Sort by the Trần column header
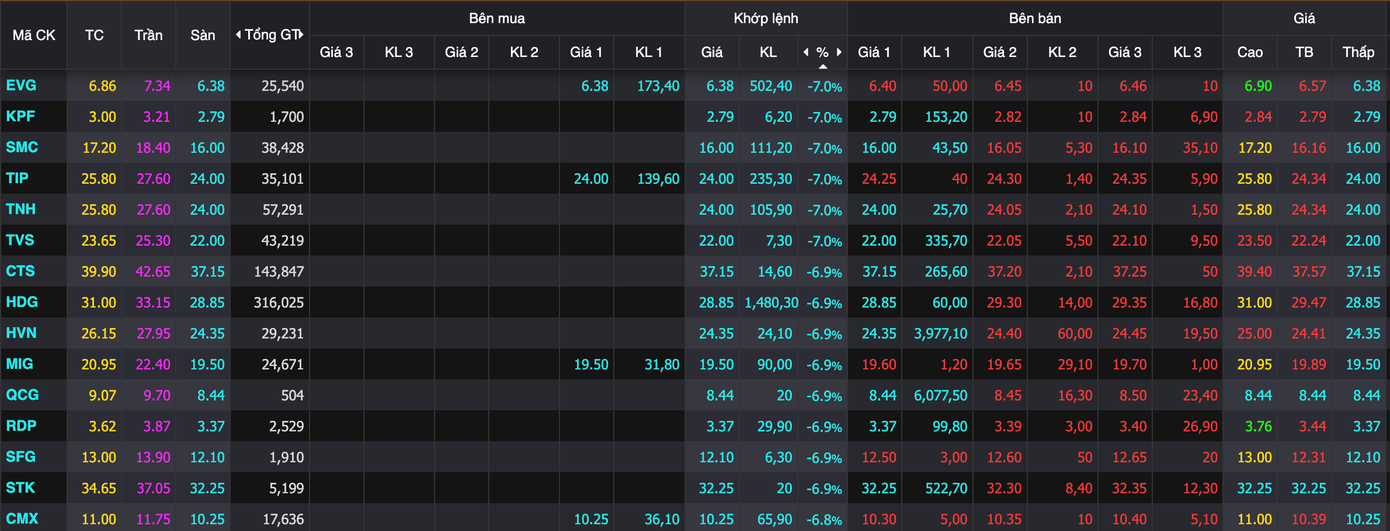1390x531 pixels. coord(148,35)
